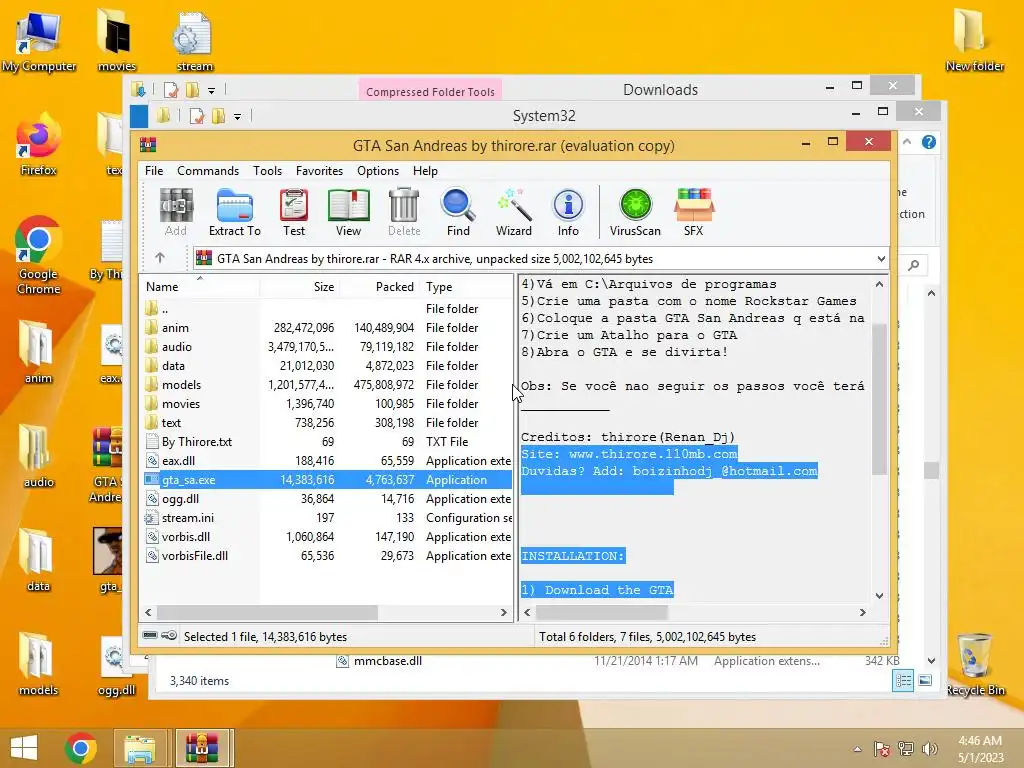Launch the Wizard toolbar icon
The height and width of the screenshot is (768, 1024).
(513, 212)
